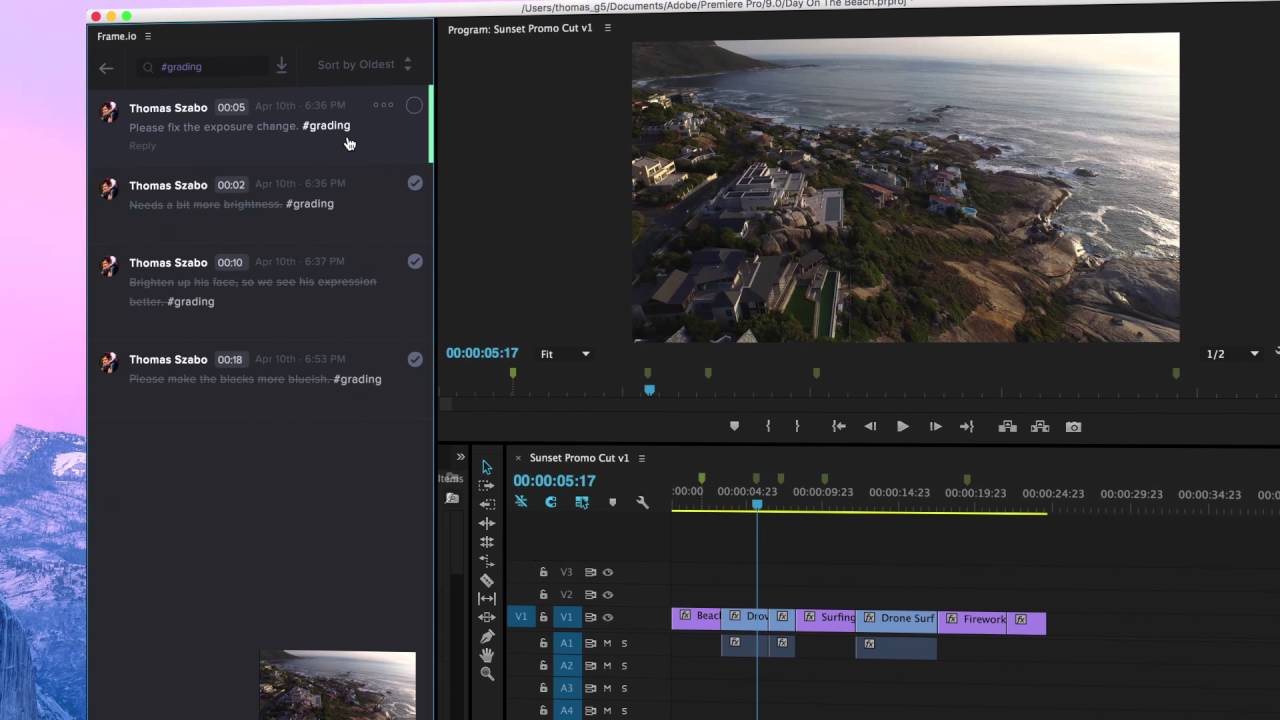Click the timeline Add Marker icon

tap(612, 502)
